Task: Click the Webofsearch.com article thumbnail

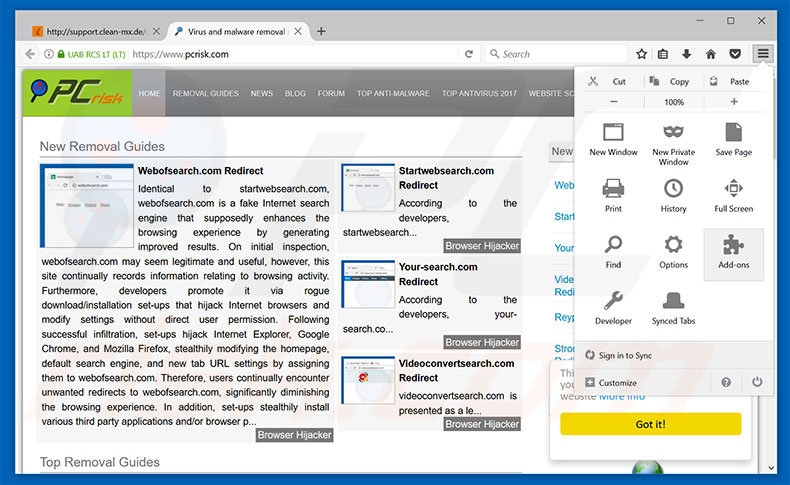Action: point(87,205)
